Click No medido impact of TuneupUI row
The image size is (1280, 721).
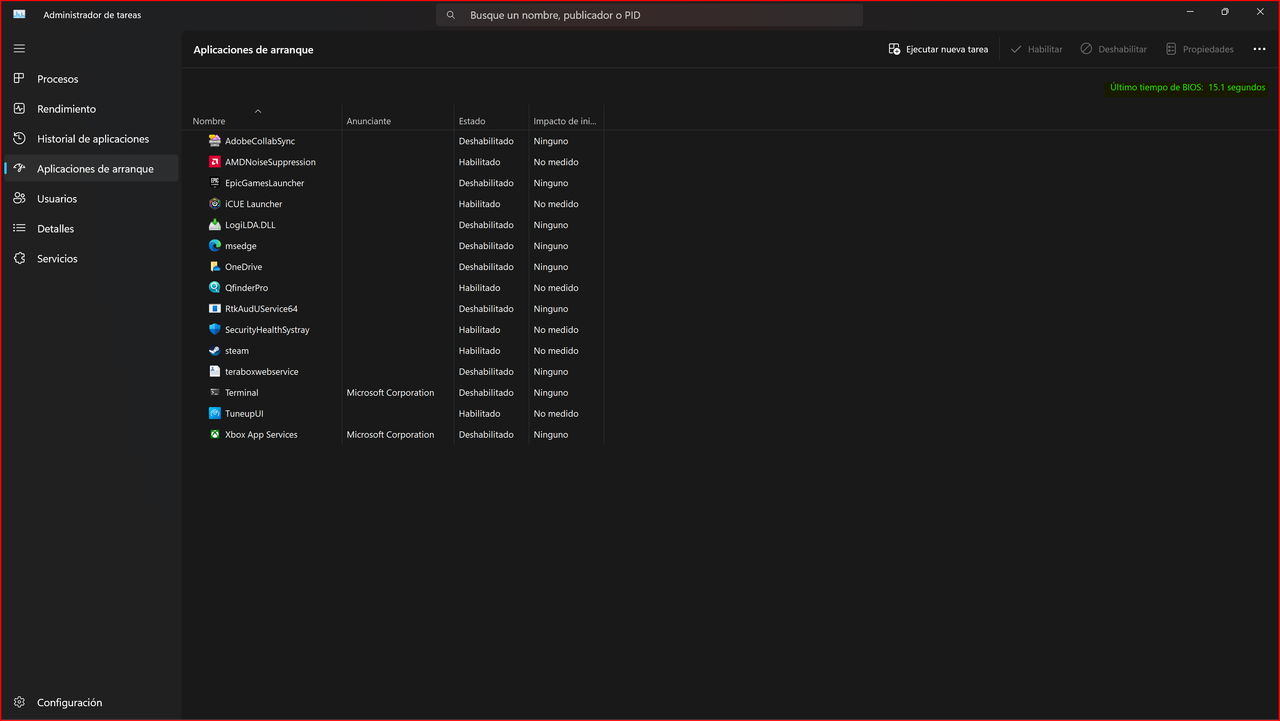point(556,414)
